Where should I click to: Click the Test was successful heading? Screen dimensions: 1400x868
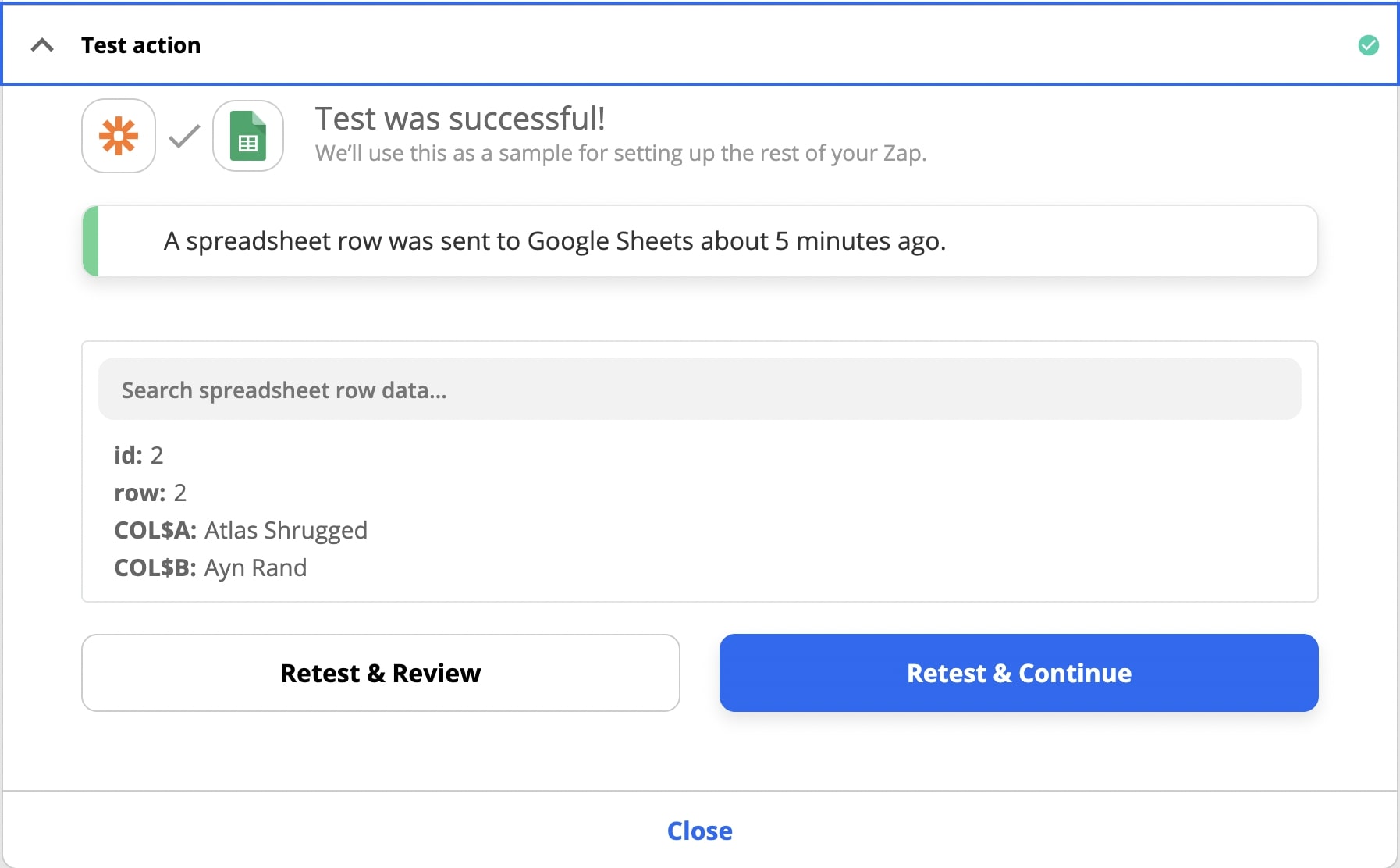coord(460,119)
